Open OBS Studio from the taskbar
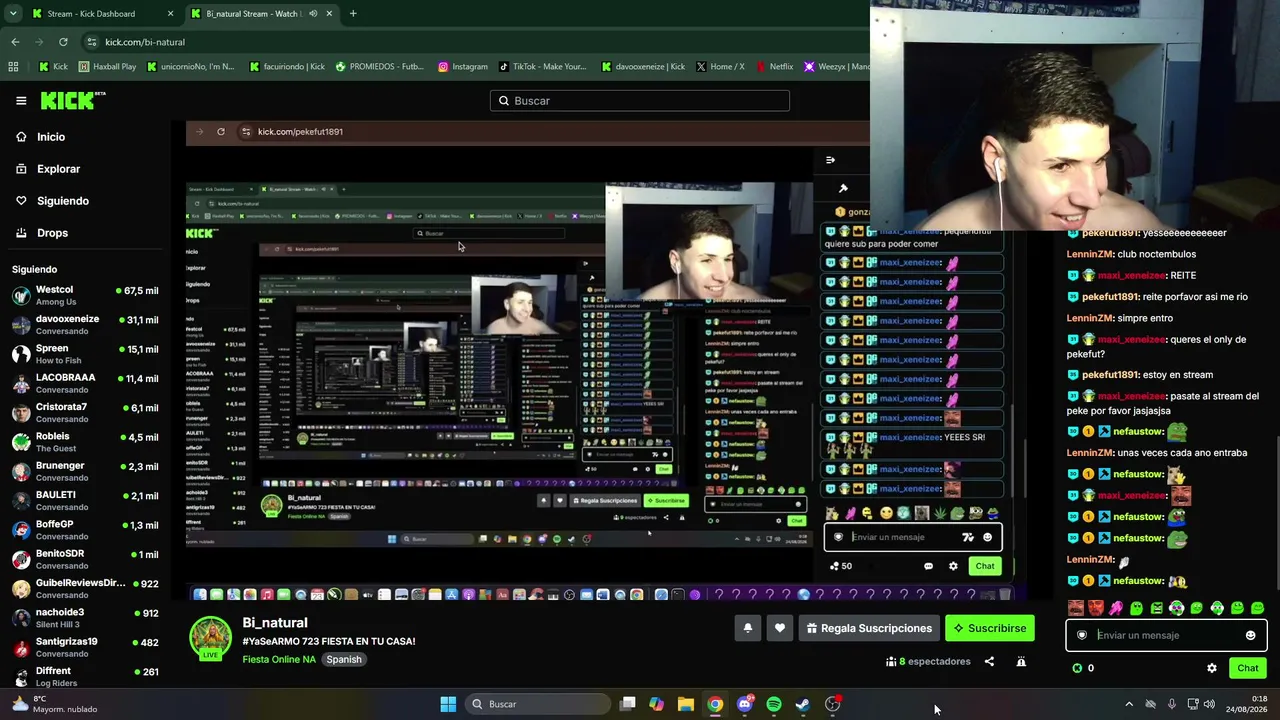 832,704
